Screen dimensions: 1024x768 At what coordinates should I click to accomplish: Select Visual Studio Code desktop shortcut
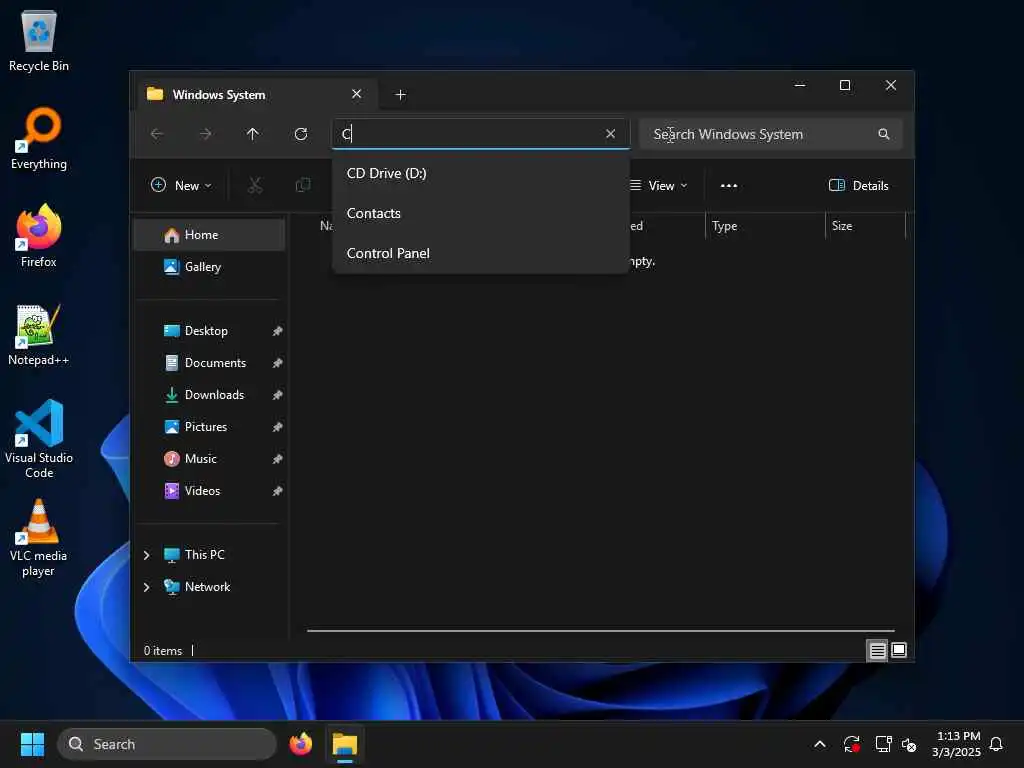pos(39,439)
